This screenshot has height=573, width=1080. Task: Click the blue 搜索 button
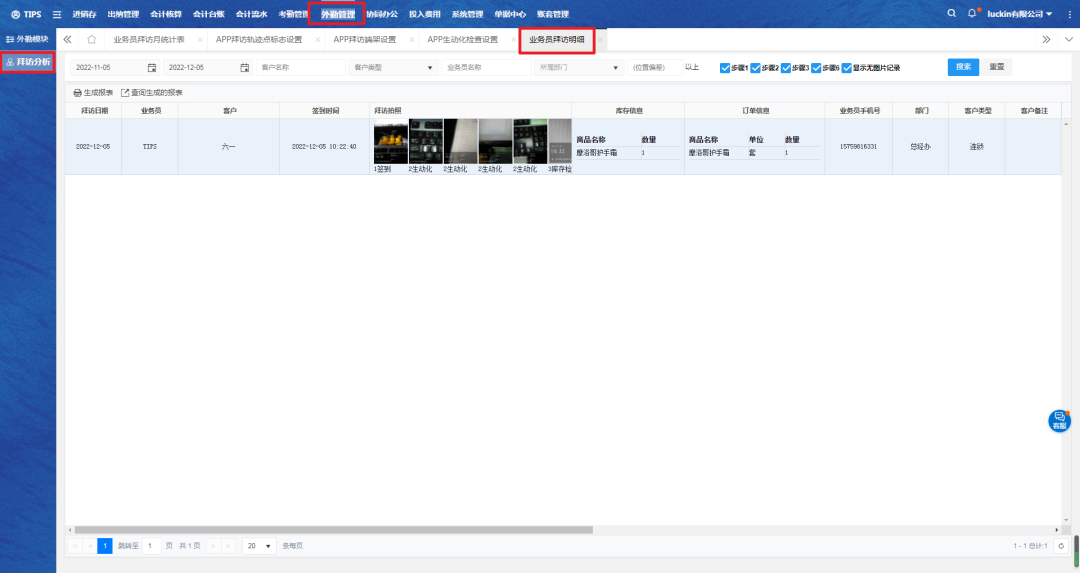(963, 67)
